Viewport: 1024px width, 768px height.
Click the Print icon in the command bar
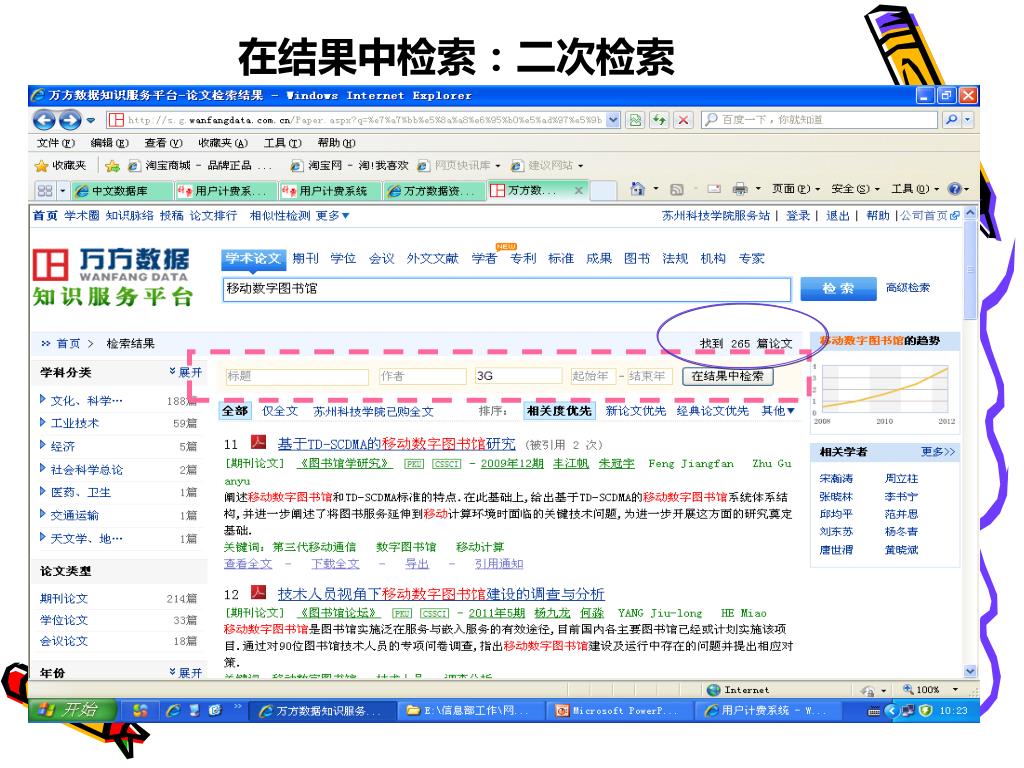click(740, 189)
